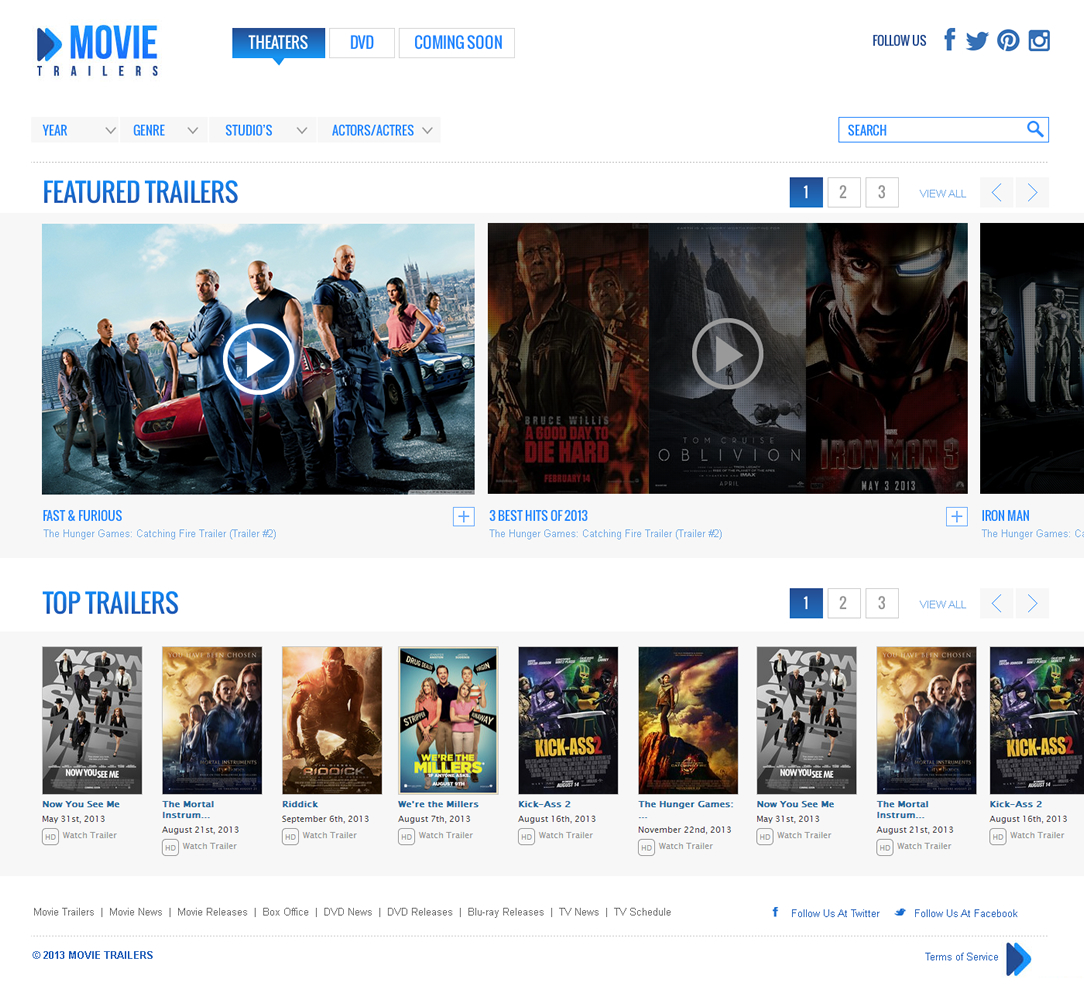Image resolution: width=1084 pixels, height=1000 pixels.
Task: Click Follow Us At Facebook link
Action: tap(966, 914)
